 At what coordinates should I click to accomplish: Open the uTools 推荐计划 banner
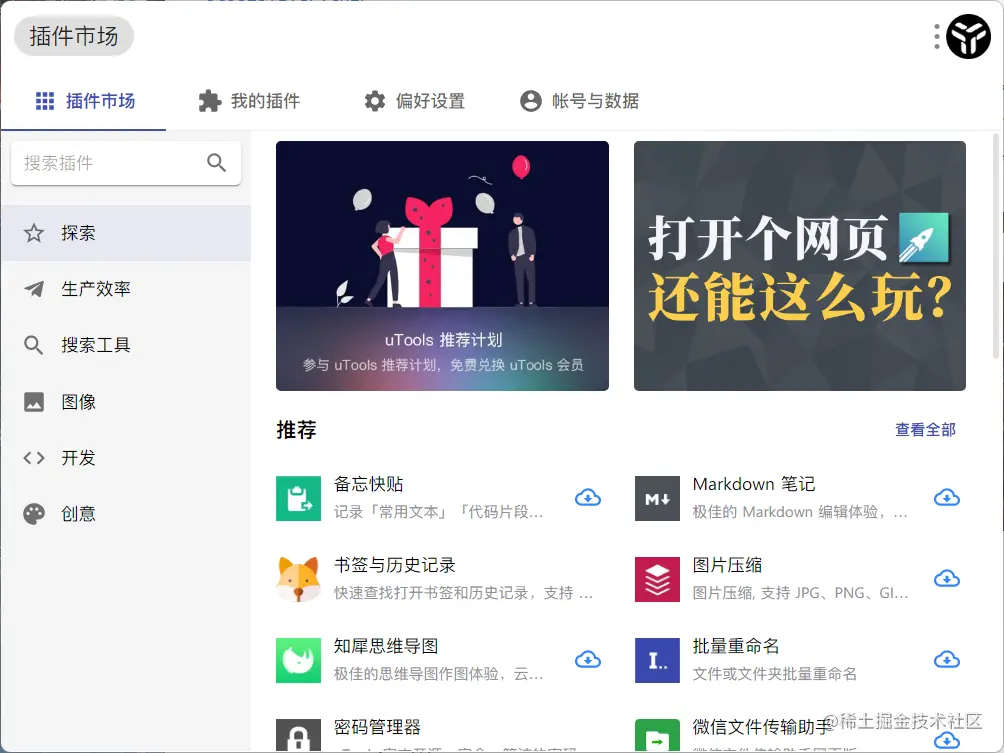click(x=442, y=266)
